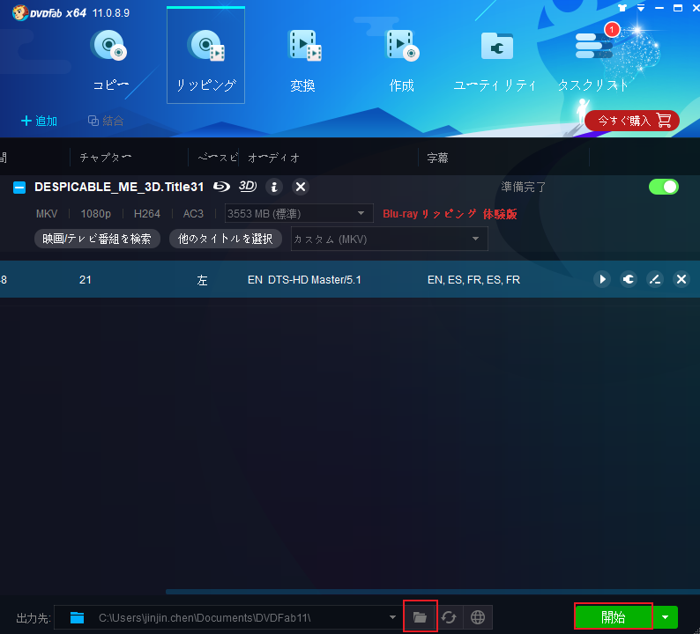Open the コピー (Copy) module
Image resolution: width=700 pixels, height=634 pixels.
coord(110,60)
